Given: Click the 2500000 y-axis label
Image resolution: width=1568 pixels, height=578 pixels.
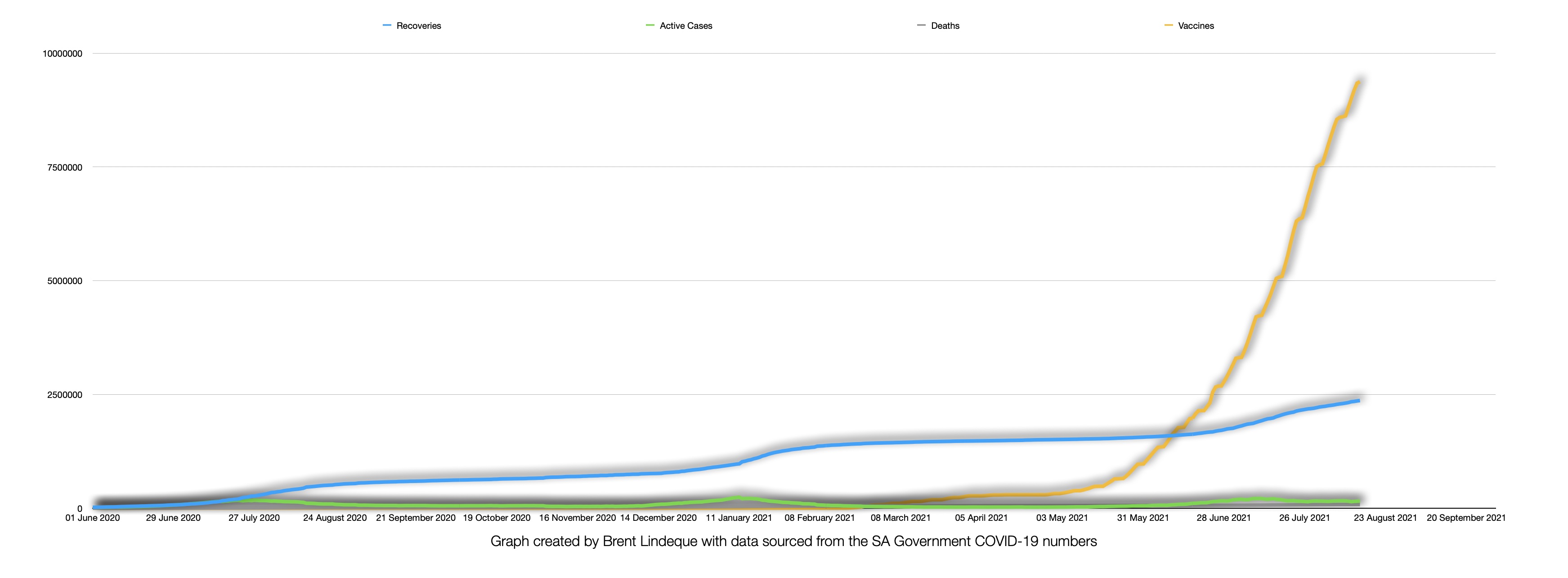Looking at the screenshot, I should (64, 395).
